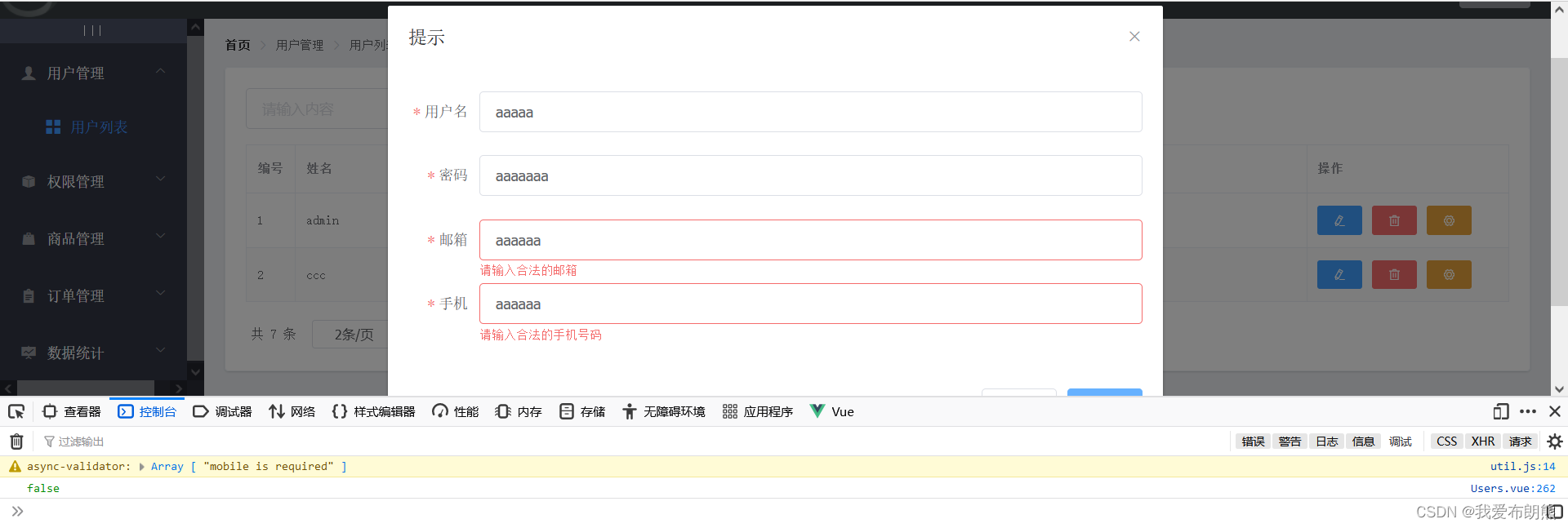Click the 用户管理 breadcrumb item
The image size is (1568, 528).
[300, 45]
